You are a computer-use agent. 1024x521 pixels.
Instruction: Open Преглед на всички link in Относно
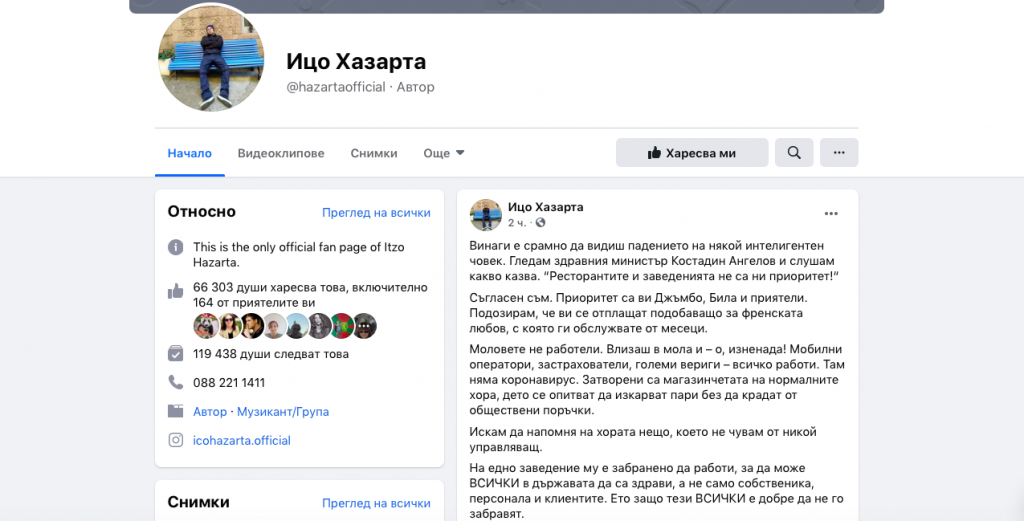376,213
